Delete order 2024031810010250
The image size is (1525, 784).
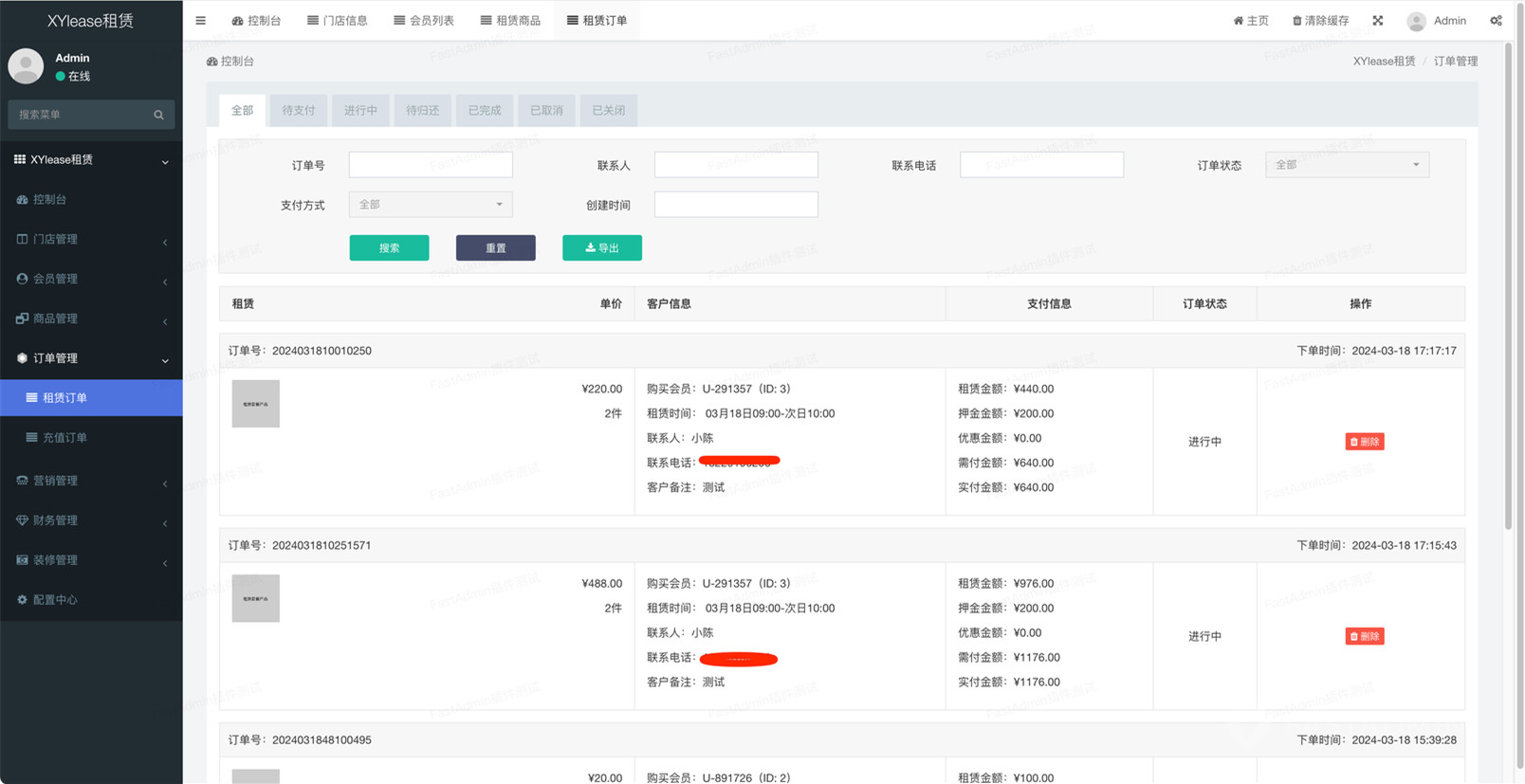[1365, 442]
